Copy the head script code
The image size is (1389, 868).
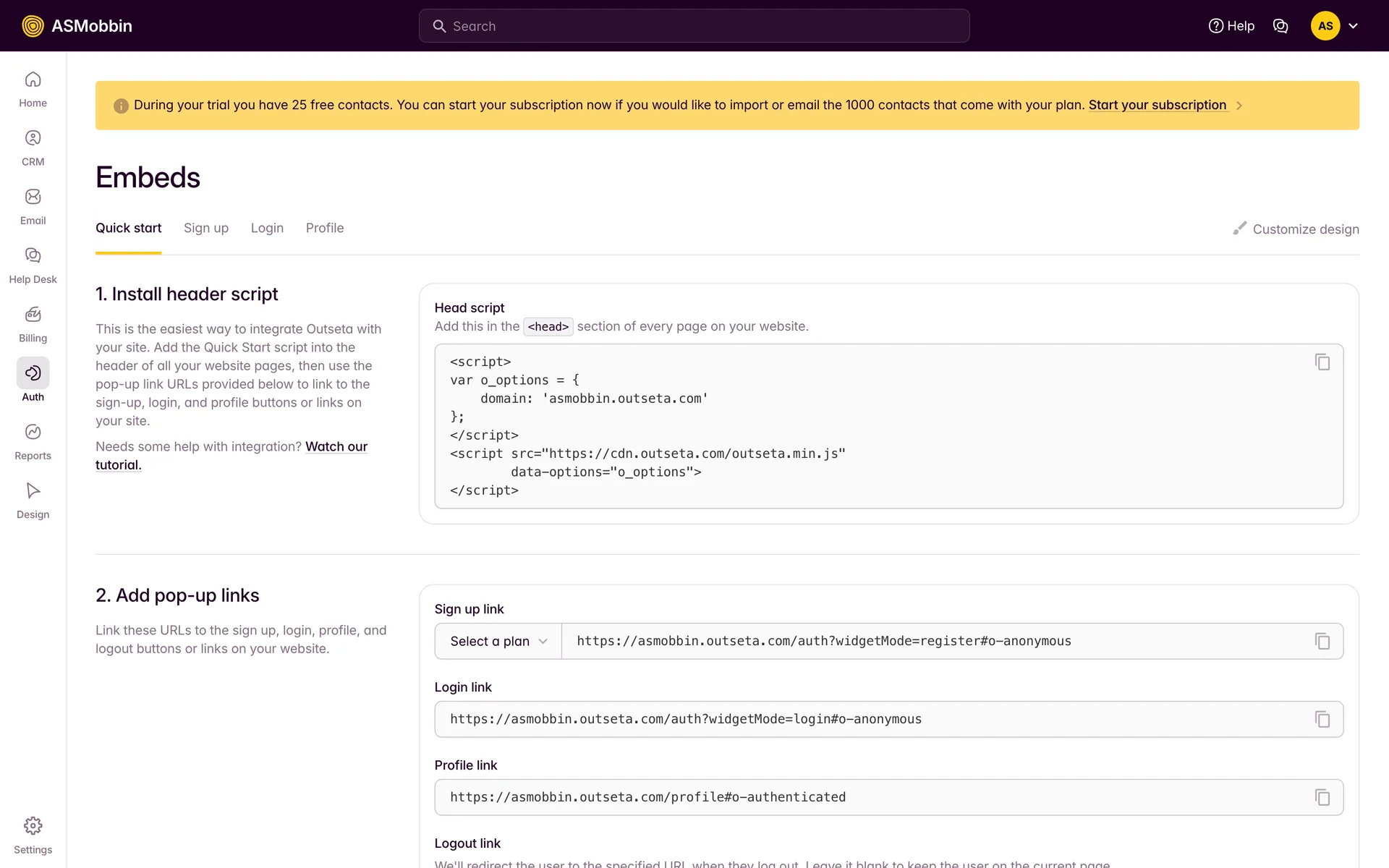[1322, 362]
